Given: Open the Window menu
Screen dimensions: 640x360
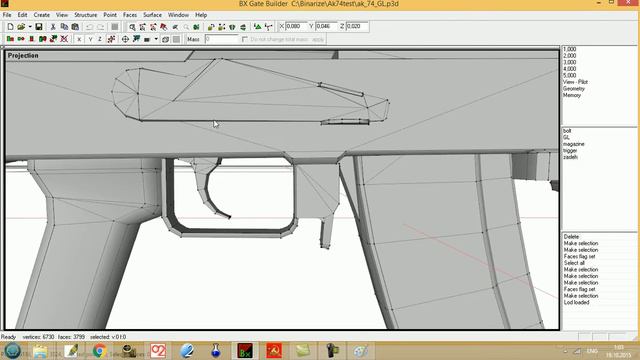Looking at the screenshot, I should [178, 15].
